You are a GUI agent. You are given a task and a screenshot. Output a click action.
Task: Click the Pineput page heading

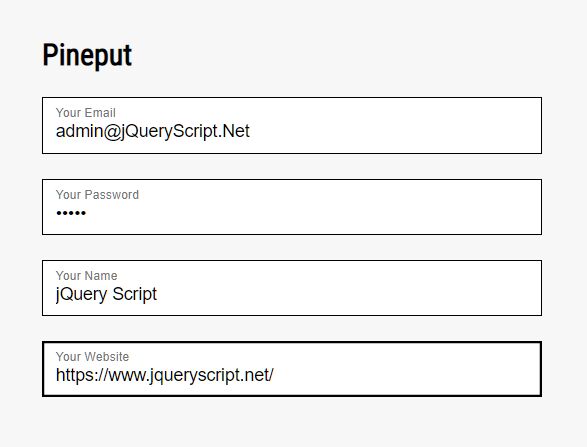coord(87,55)
